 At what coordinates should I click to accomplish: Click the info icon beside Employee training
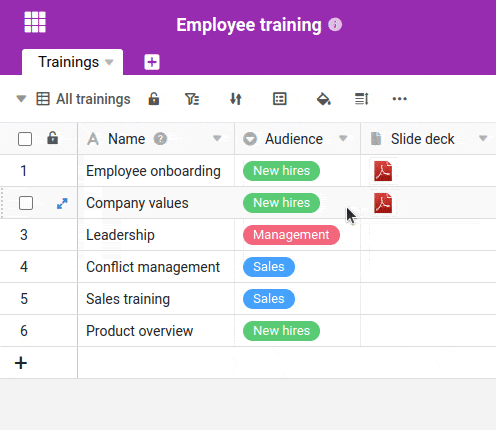tap(335, 25)
